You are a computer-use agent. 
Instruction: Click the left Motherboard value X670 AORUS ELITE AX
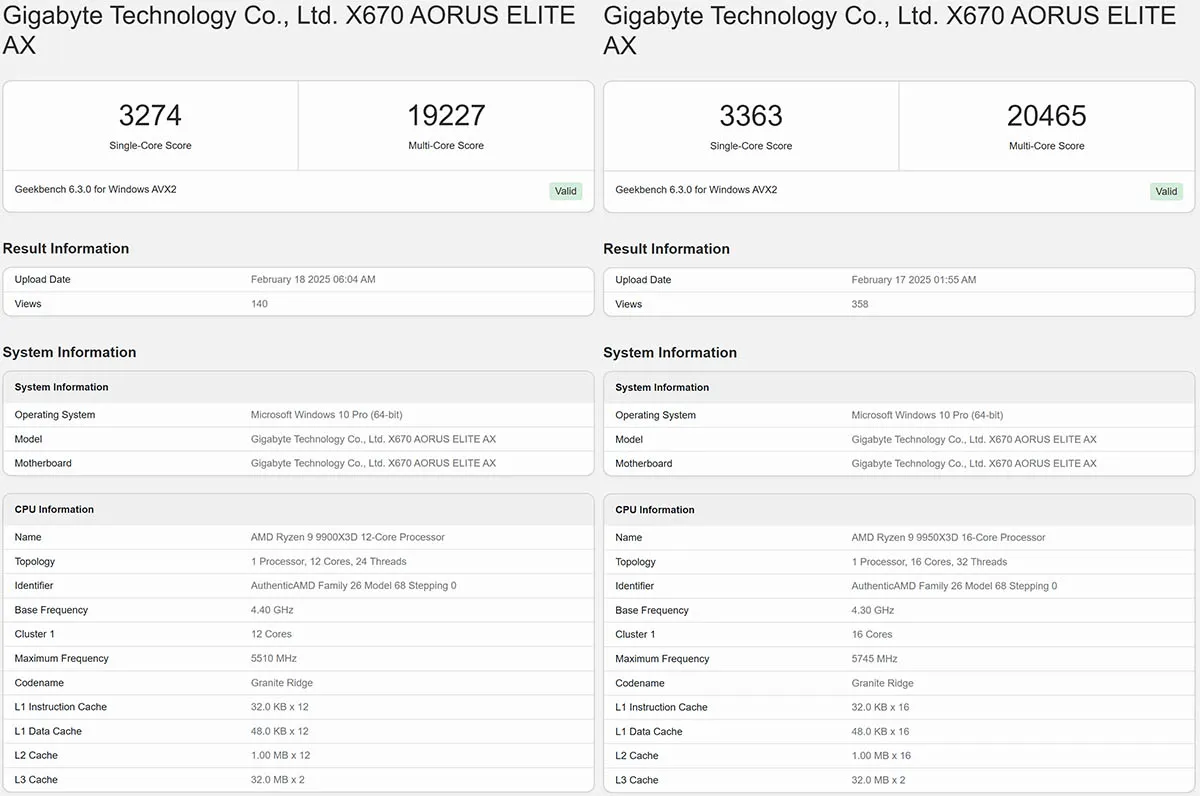coord(373,463)
